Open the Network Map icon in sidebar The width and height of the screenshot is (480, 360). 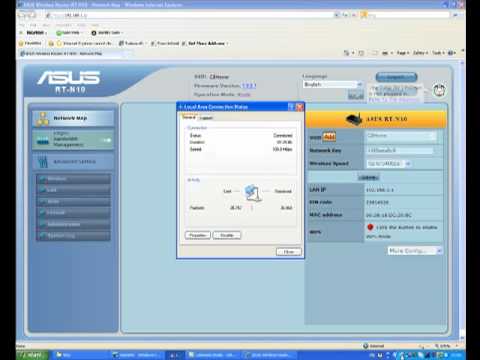[42, 119]
